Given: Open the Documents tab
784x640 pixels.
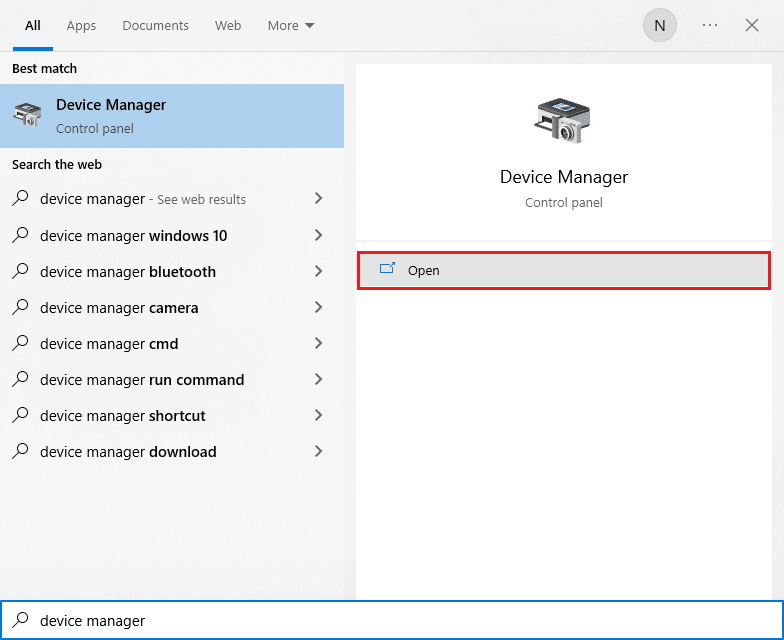Looking at the screenshot, I should click(156, 26).
